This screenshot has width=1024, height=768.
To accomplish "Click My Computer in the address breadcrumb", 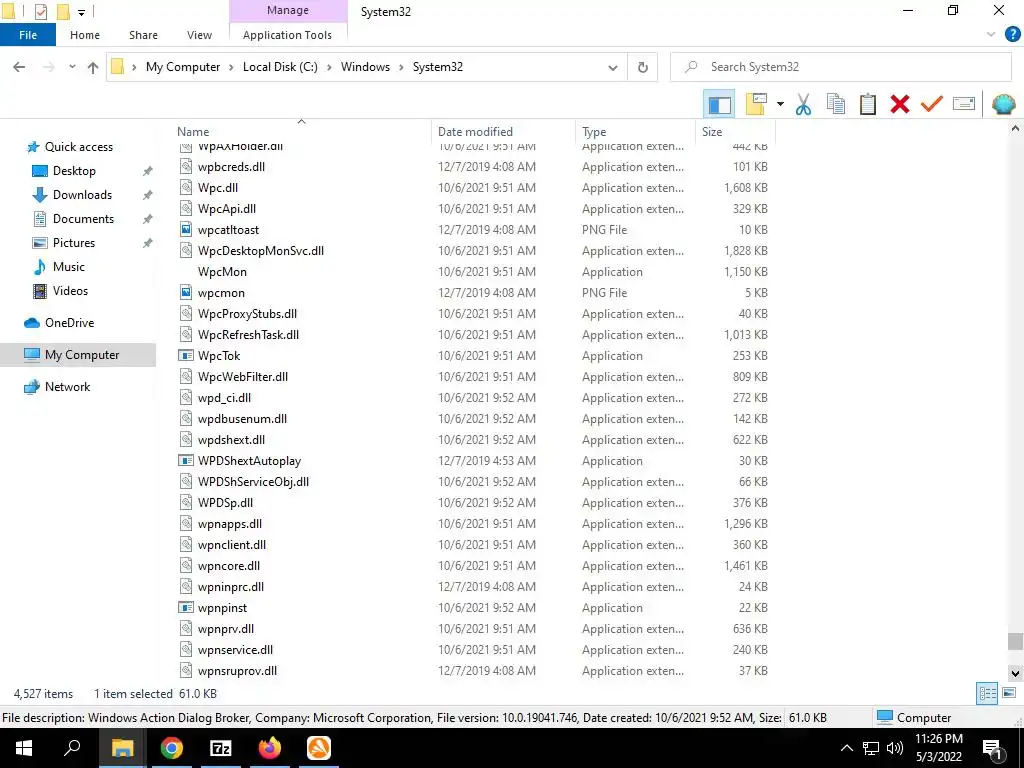I will (183, 67).
